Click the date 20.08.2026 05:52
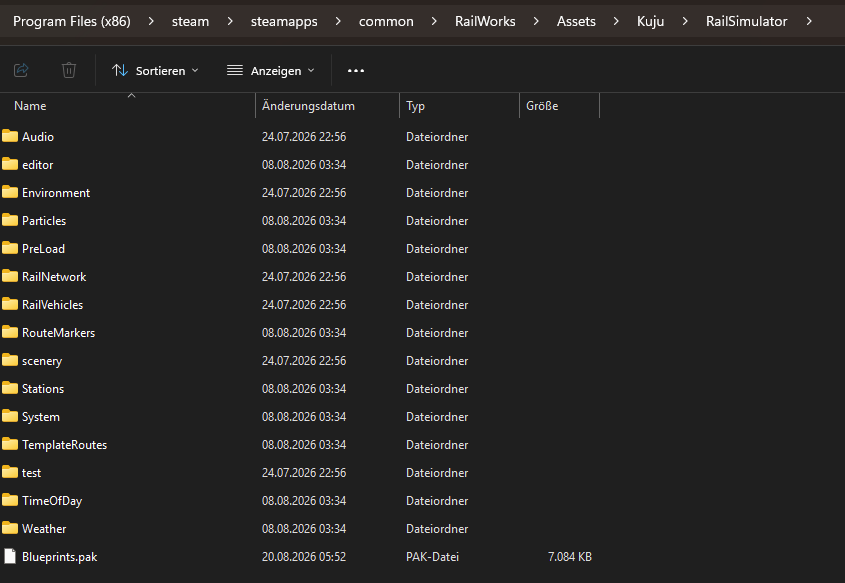 point(304,557)
